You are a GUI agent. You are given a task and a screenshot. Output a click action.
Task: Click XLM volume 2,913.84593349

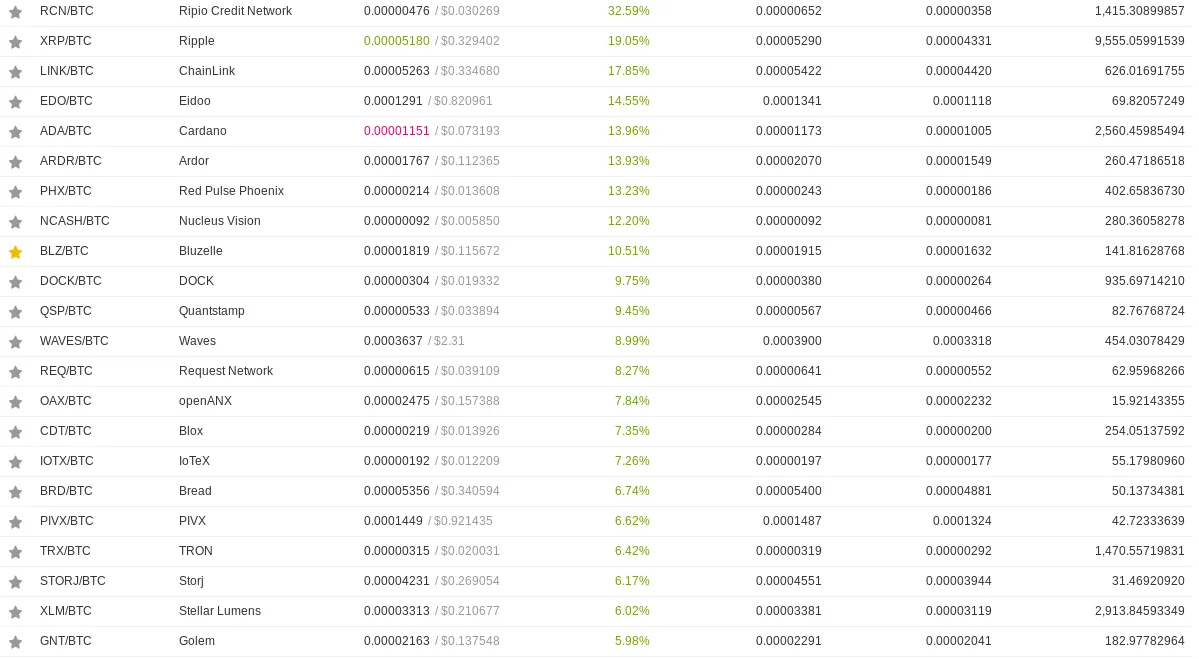[x=1139, y=611]
